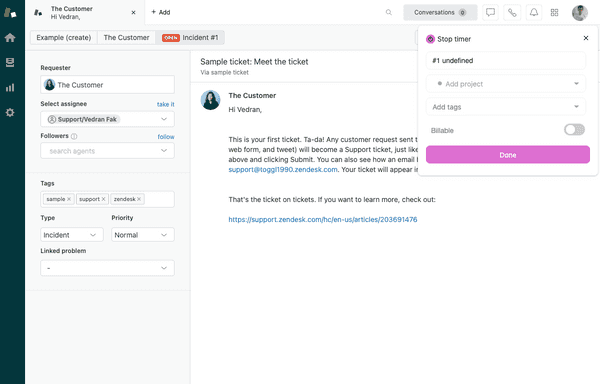The width and height of the screenshot is (600, 384).
Task: Open the phone talk icon
Action: 512,12
